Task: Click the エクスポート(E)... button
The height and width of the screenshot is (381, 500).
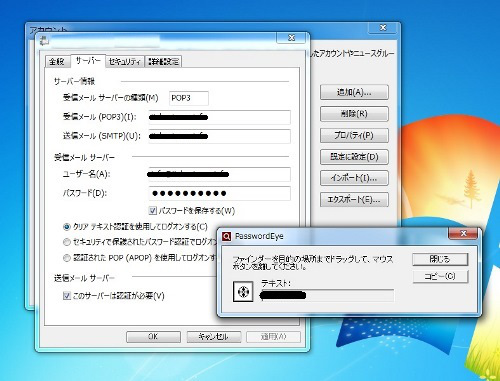Action: [354, 200]
